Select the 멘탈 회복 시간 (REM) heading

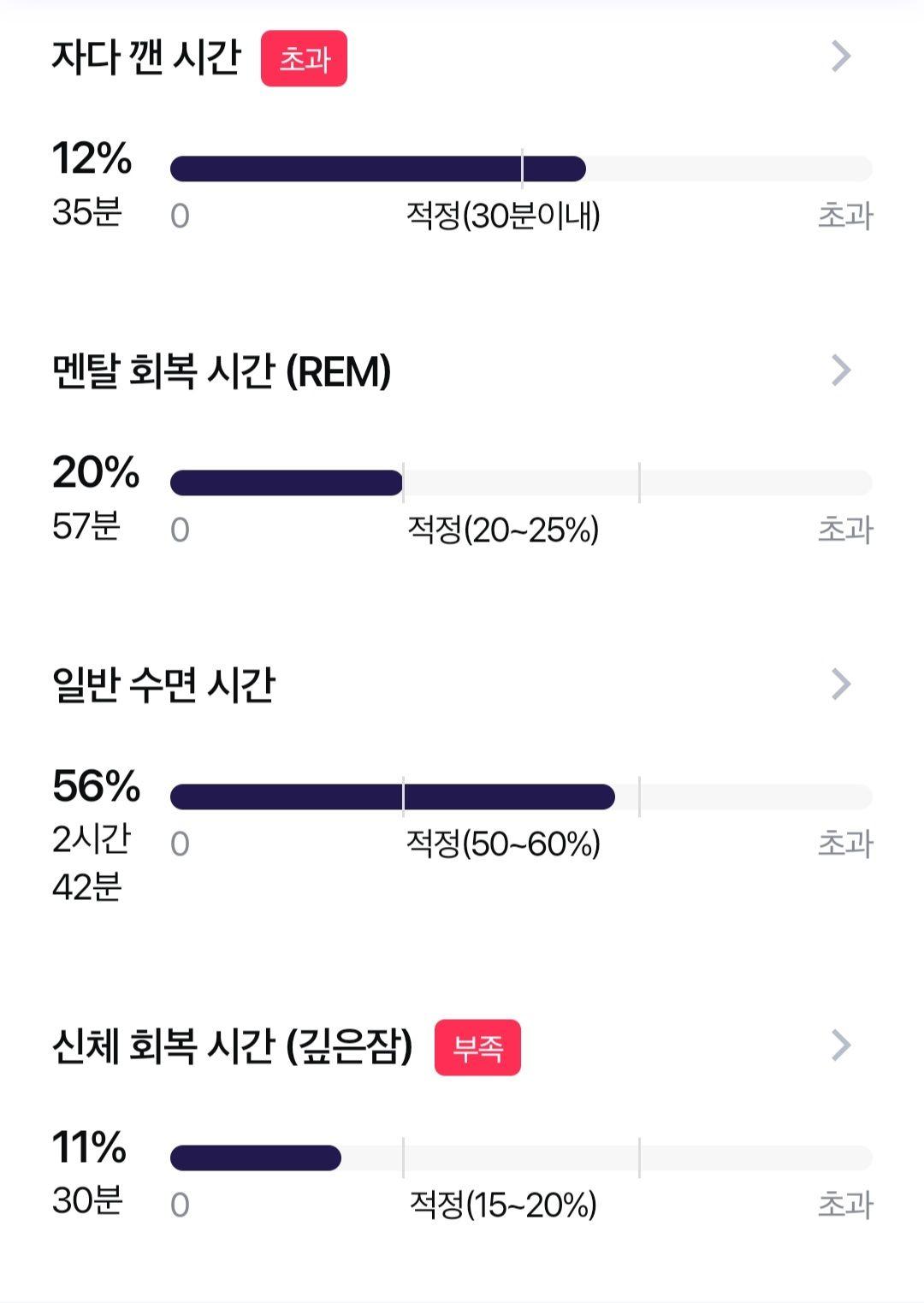[222, 371]
